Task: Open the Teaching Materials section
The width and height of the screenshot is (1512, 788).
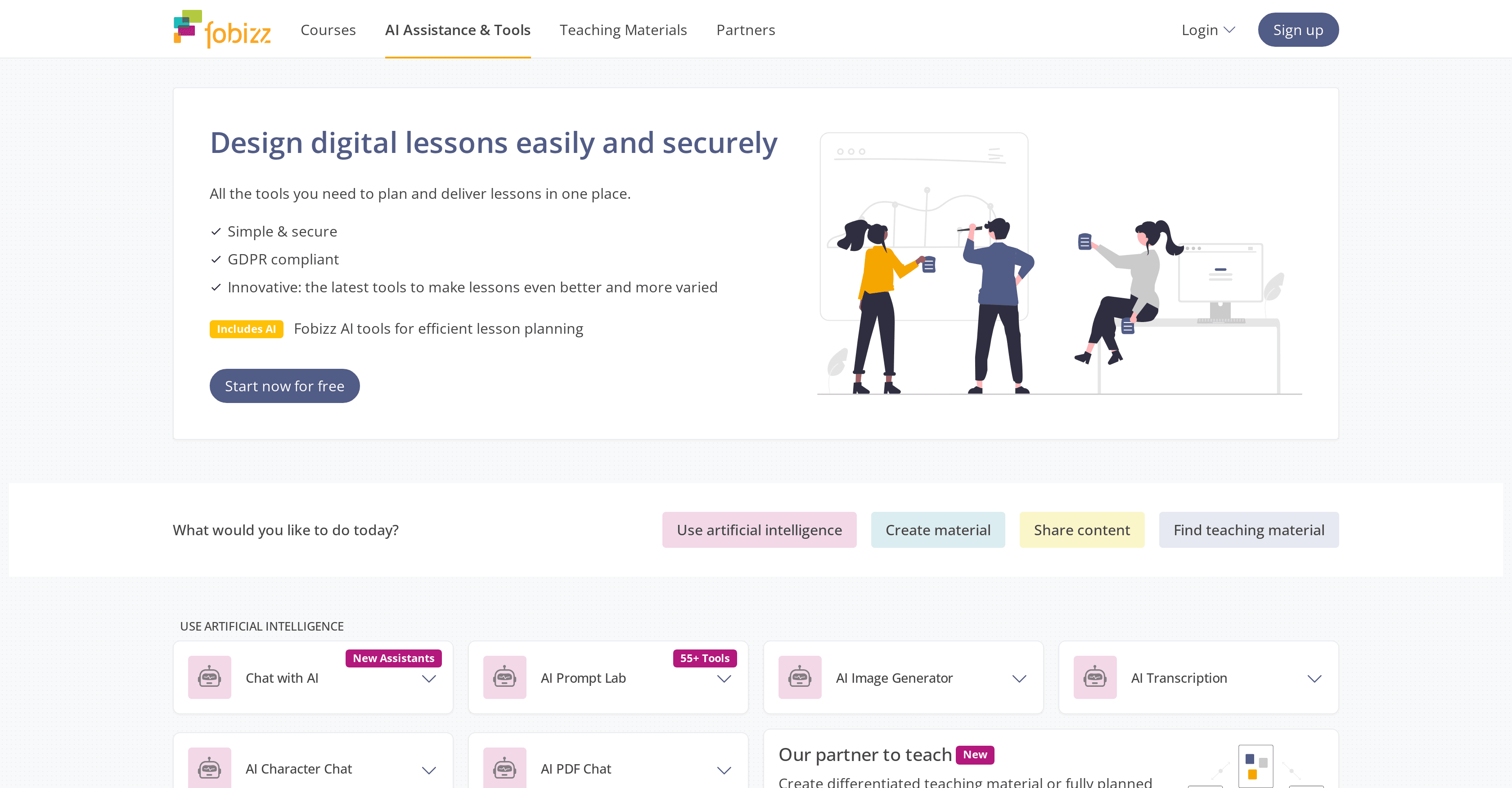Action: [623, 29]
